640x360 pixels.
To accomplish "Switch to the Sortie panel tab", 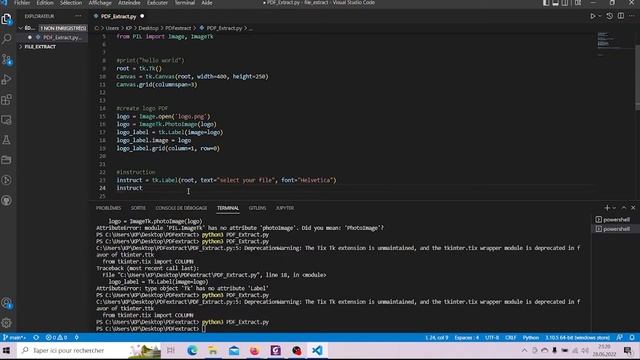I will coord(138,208).
